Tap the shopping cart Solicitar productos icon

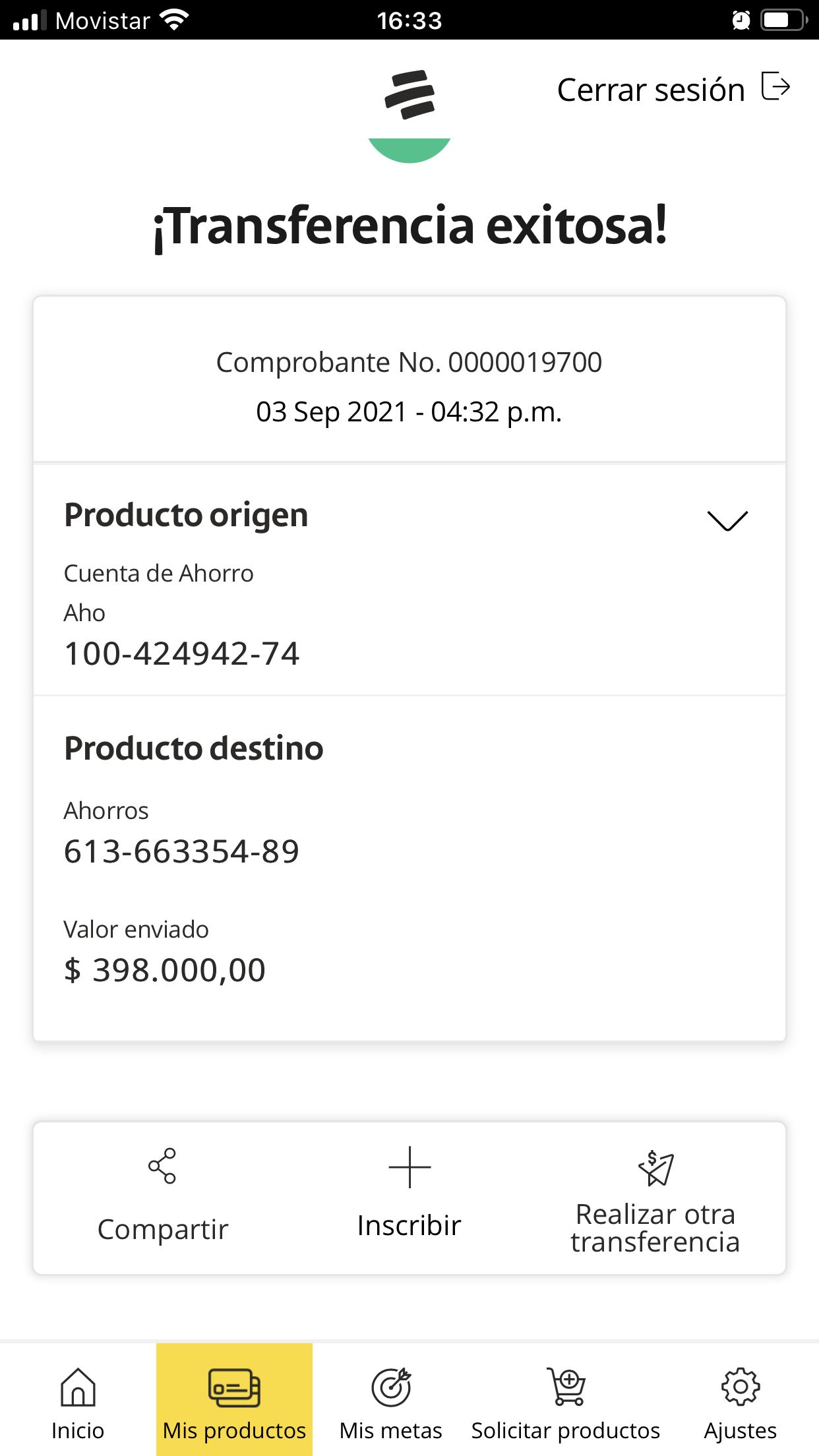tap(566, 1387)
